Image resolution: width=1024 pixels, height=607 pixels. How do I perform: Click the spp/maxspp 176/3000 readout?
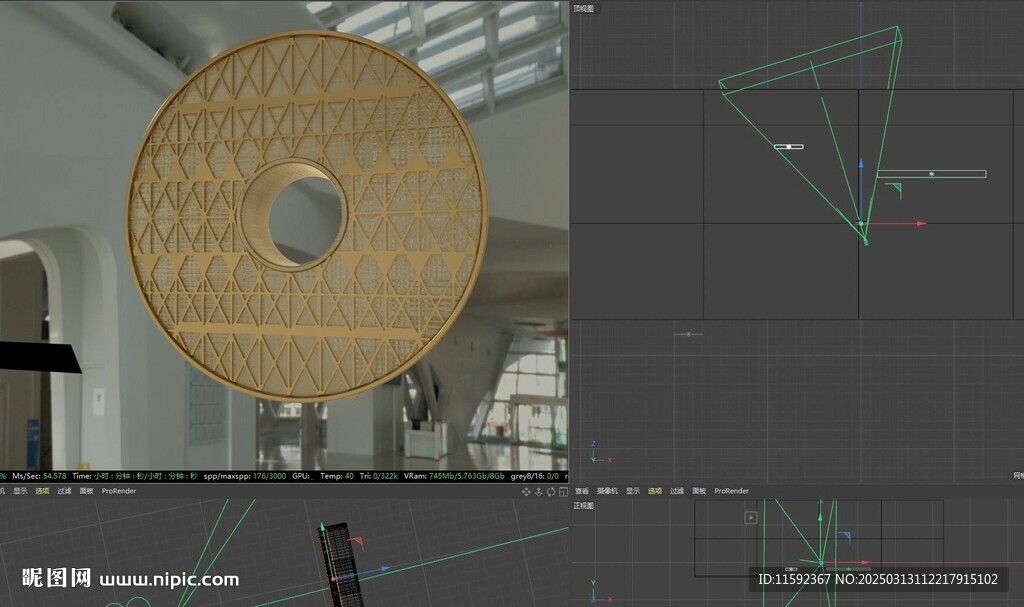(x=245, y=476)
